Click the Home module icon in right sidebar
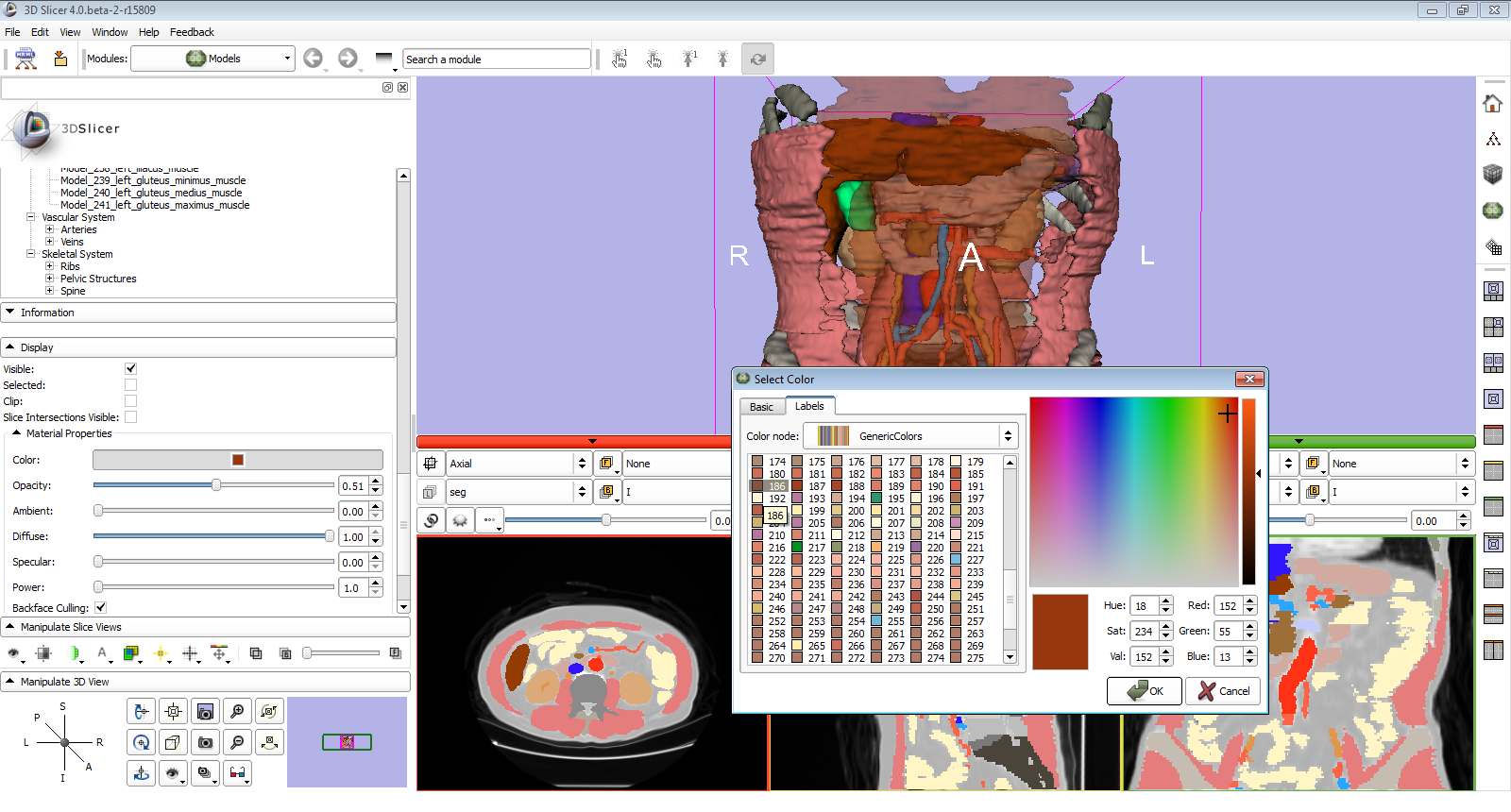This screenshot has height=812, width=1511. pyautogui.click(x=1492, y=104)
